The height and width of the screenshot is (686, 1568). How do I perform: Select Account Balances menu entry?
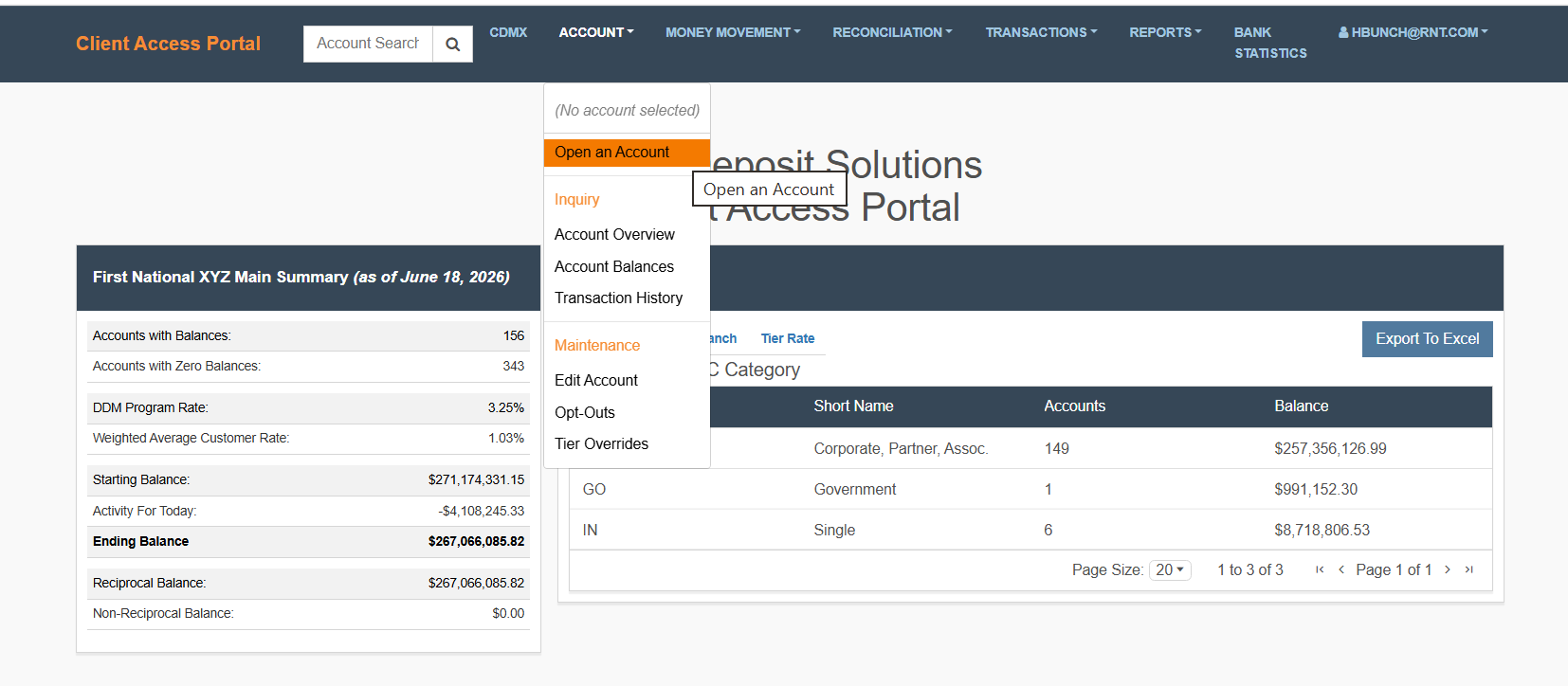614,266
